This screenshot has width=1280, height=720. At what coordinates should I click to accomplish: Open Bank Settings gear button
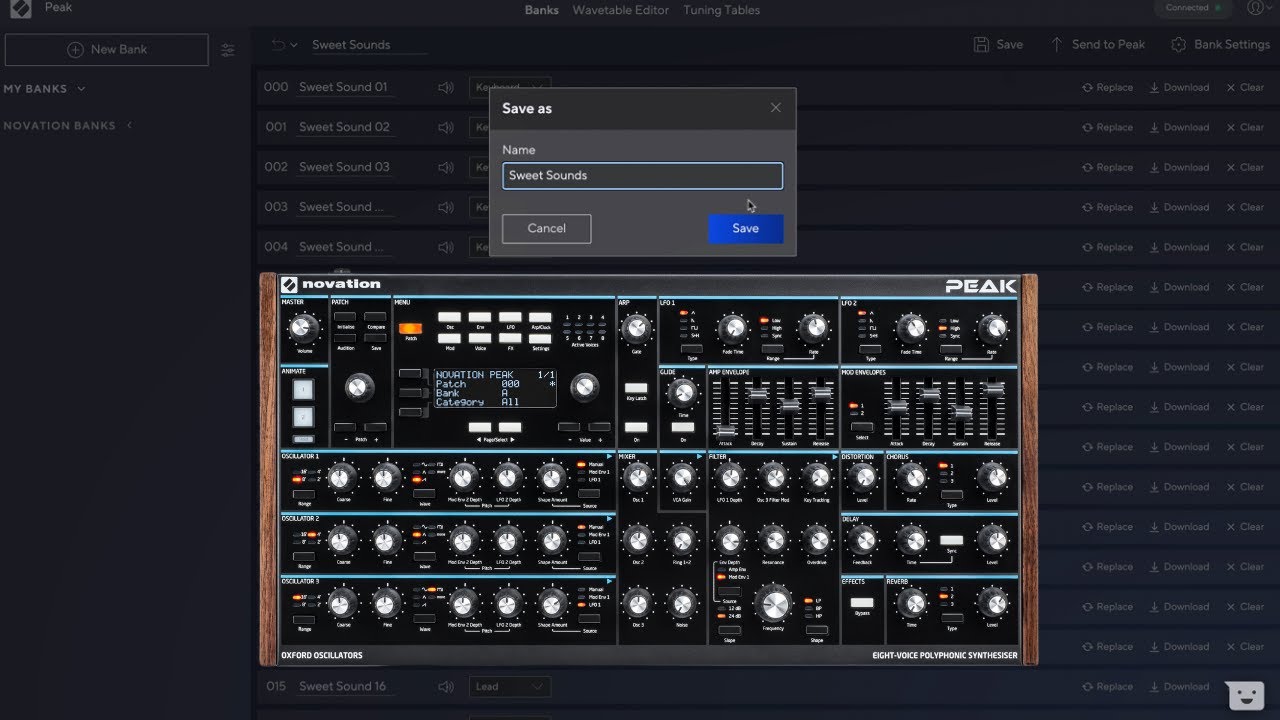pyautogui.click(x=1220, y=45)
